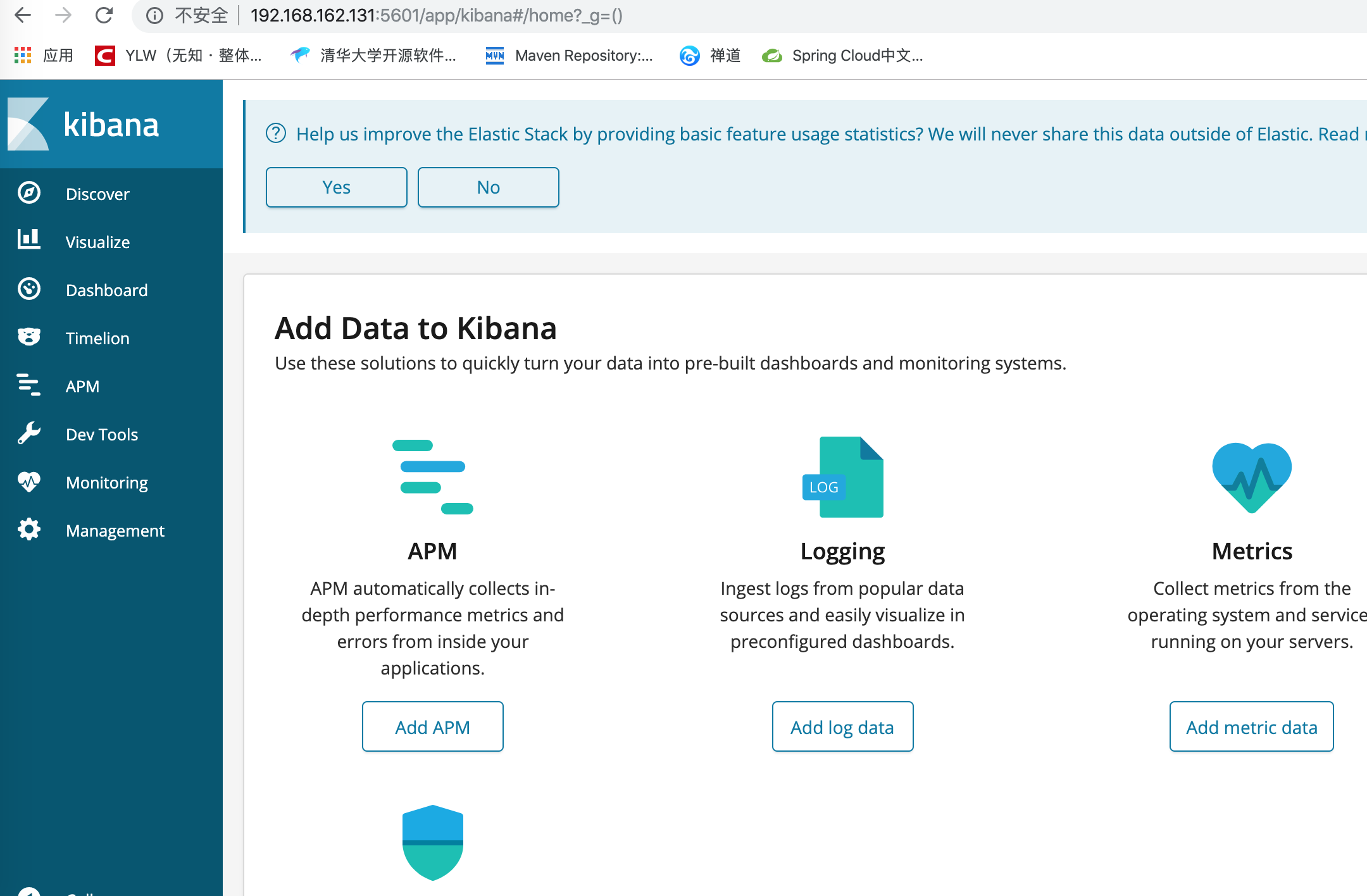Click the Logging card title
1367x896 pixels.
click(842, 551)
